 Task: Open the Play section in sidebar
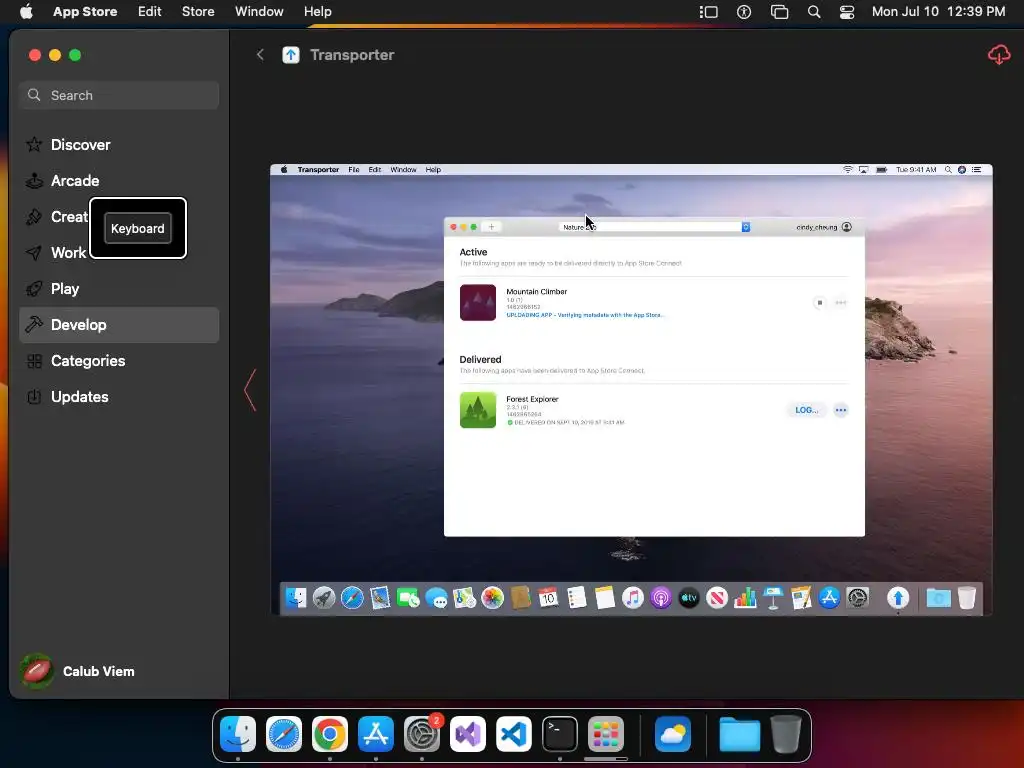pos(119,289)
